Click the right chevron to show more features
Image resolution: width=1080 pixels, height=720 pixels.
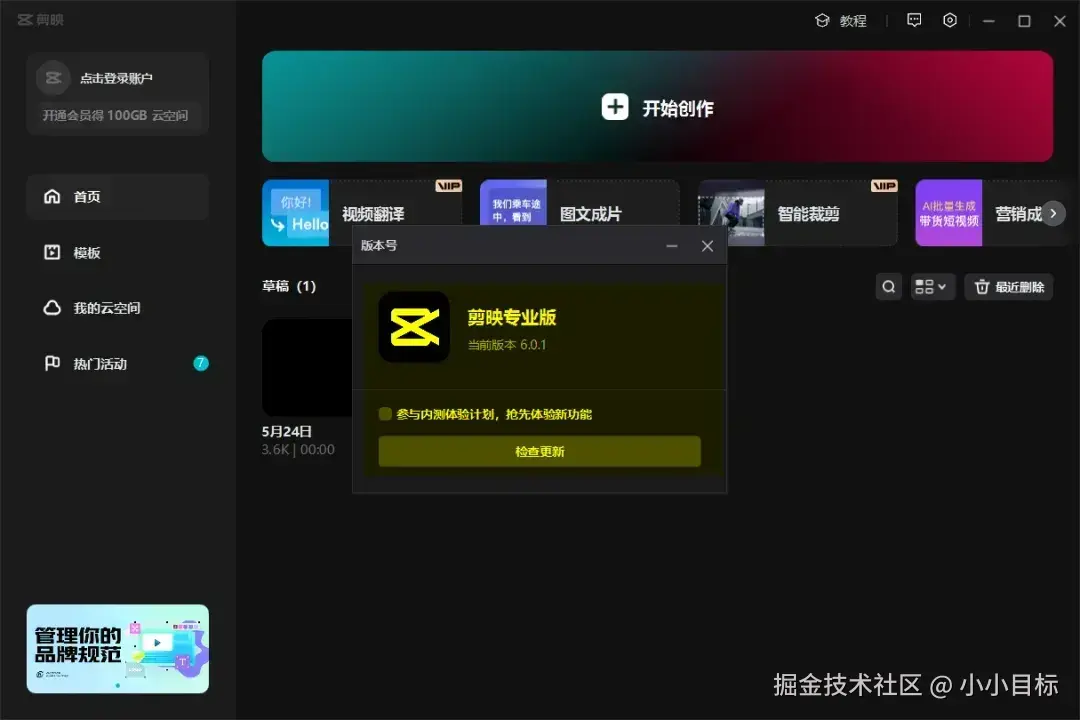pos(1053,214)
